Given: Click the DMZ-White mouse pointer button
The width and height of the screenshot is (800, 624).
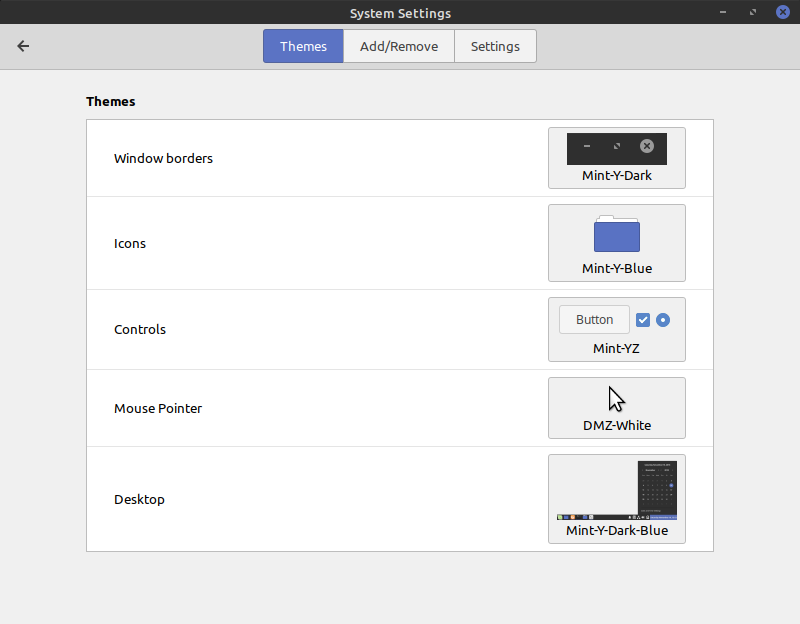Looking at the screenshot, I should pyautogui.click(x=616, y=408).
